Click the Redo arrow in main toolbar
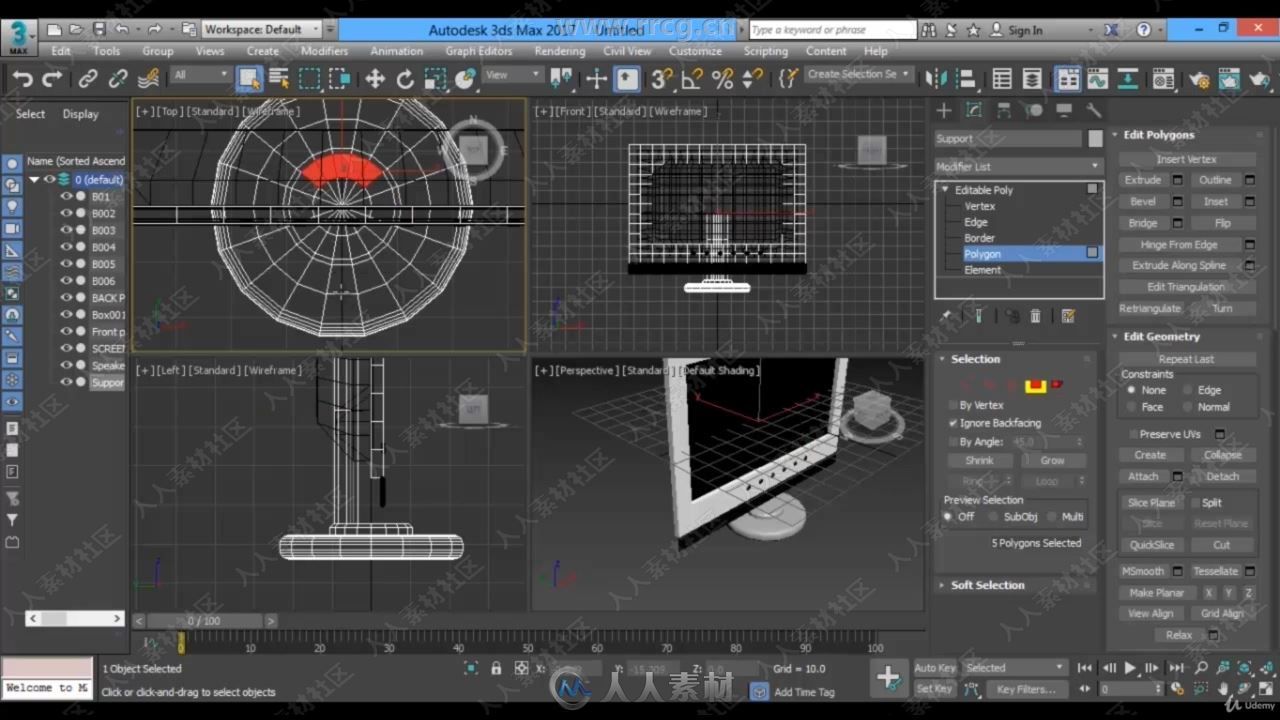The height and width of the screenshot is (720, 1280). point(52,78)
